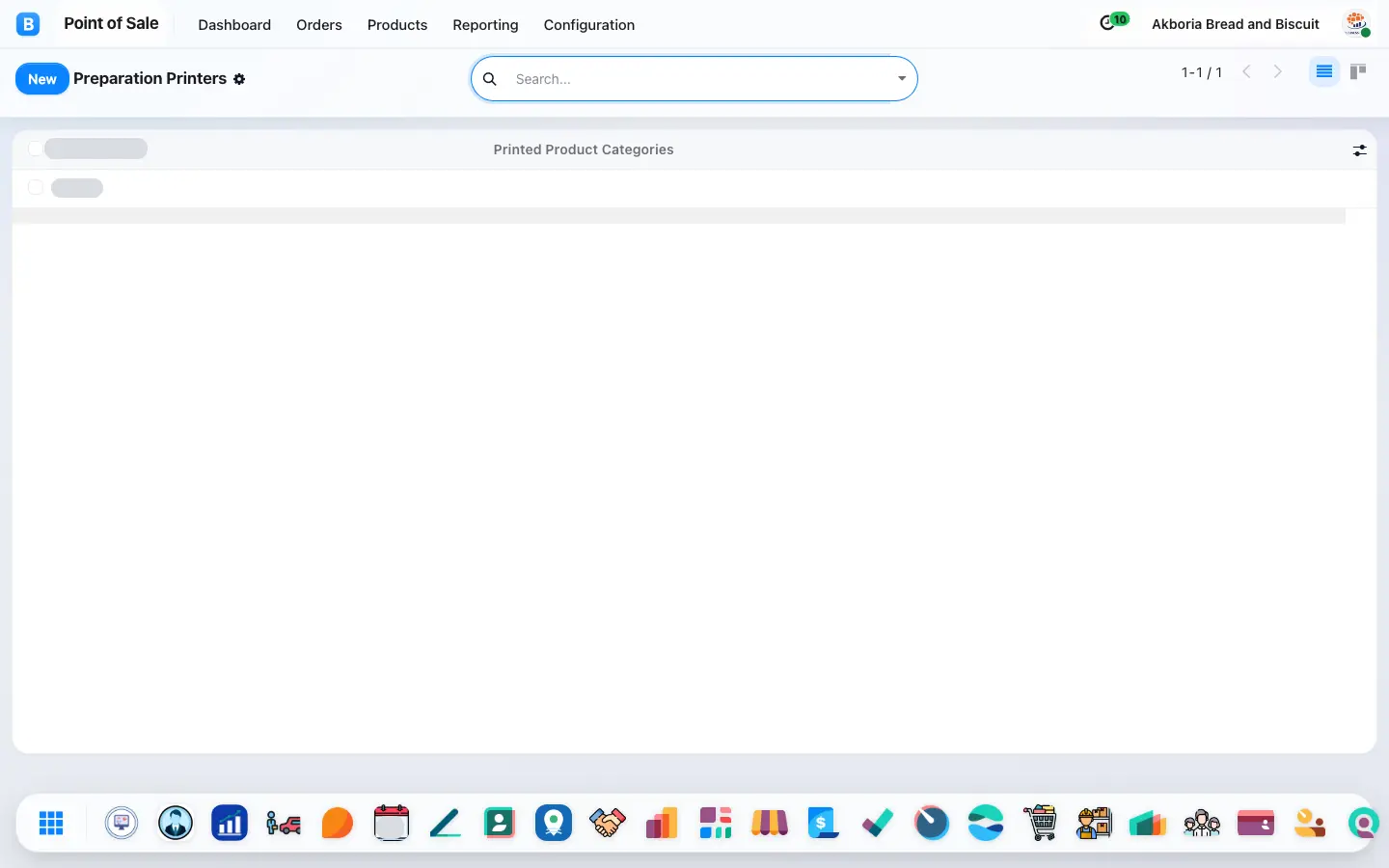Open the calendar app in dock

coord(392,823)
